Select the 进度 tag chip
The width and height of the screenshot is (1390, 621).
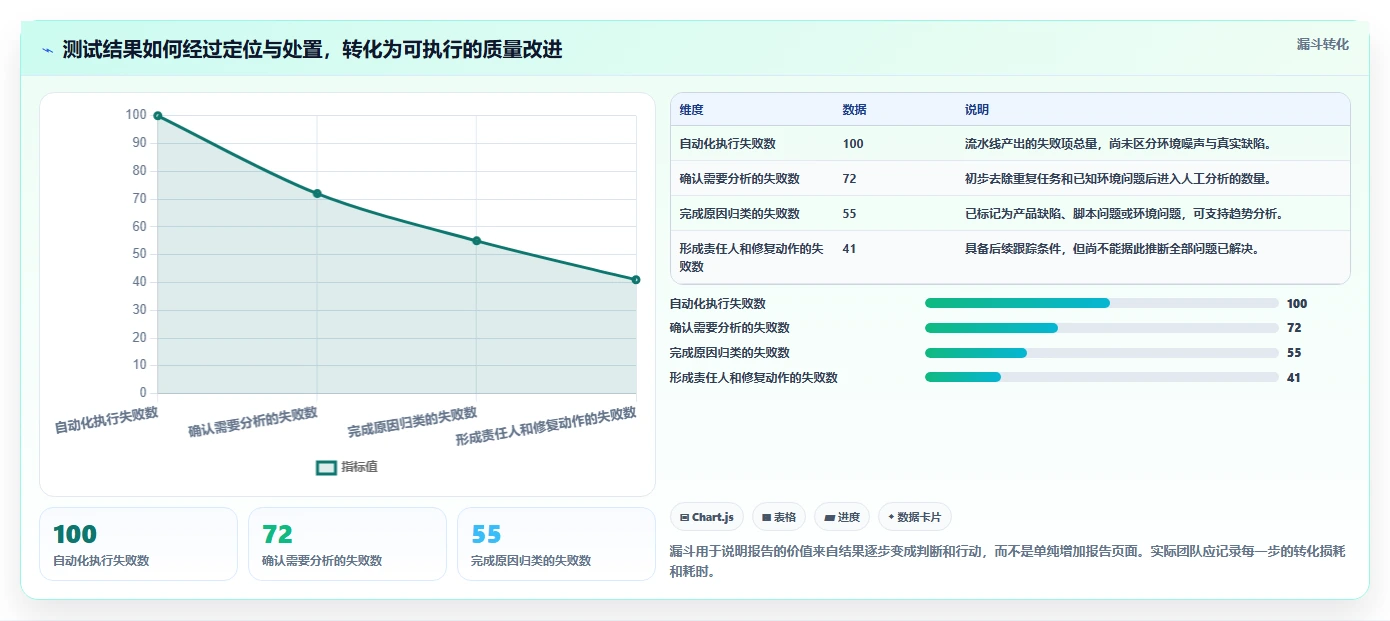tap(842, 517)
